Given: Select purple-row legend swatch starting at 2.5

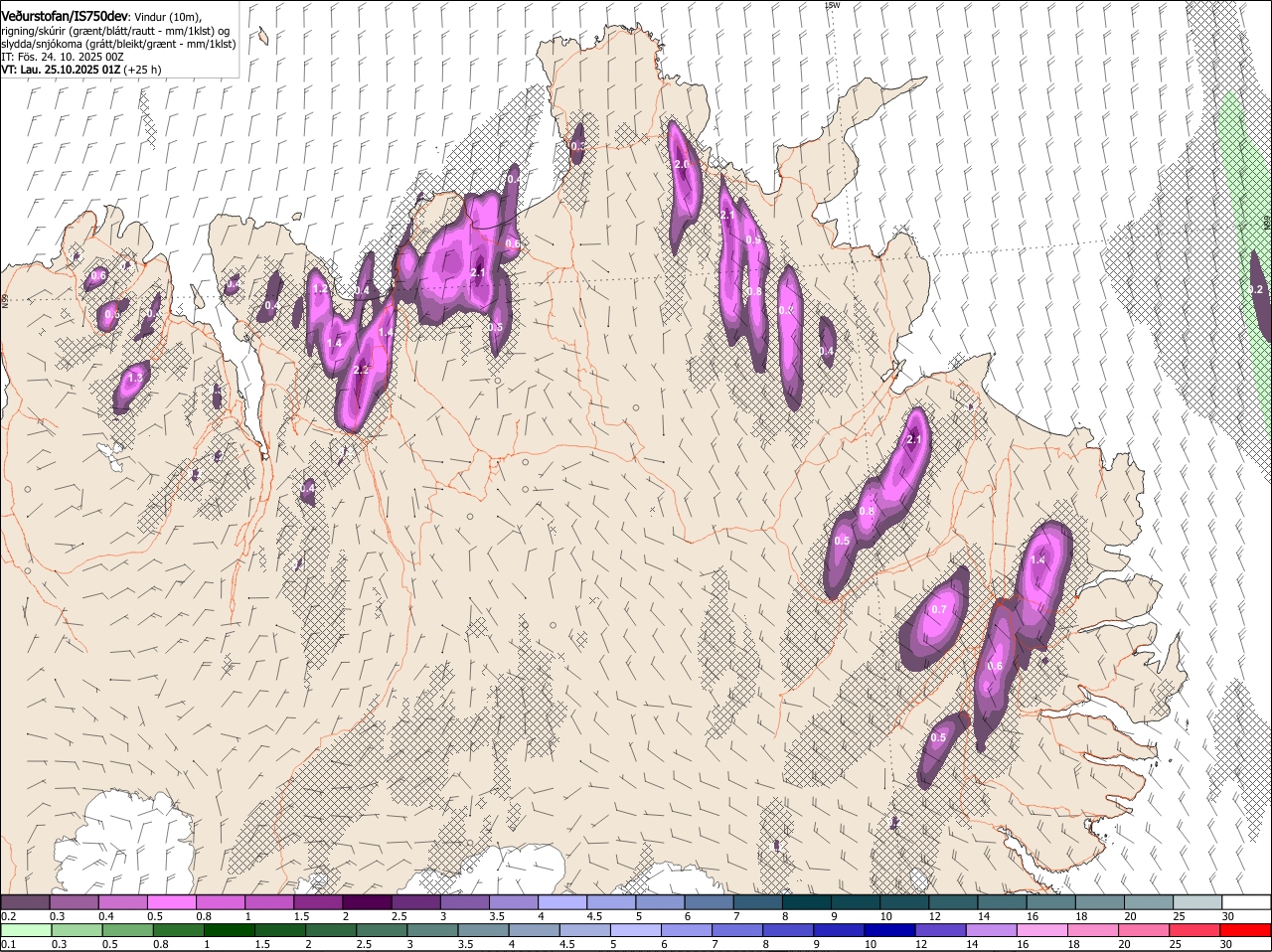Looking at the screenshot, I should (415, 901).
